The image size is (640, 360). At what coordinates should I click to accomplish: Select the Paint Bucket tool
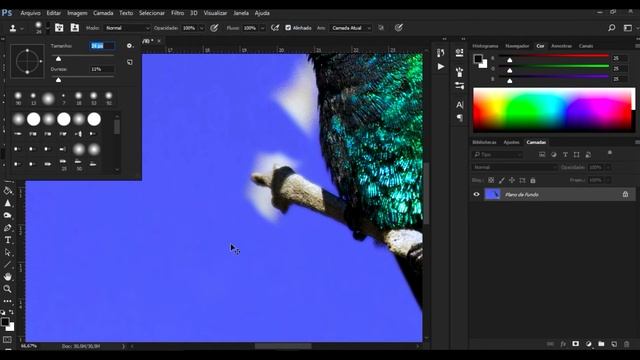click(x=7, y=191)
